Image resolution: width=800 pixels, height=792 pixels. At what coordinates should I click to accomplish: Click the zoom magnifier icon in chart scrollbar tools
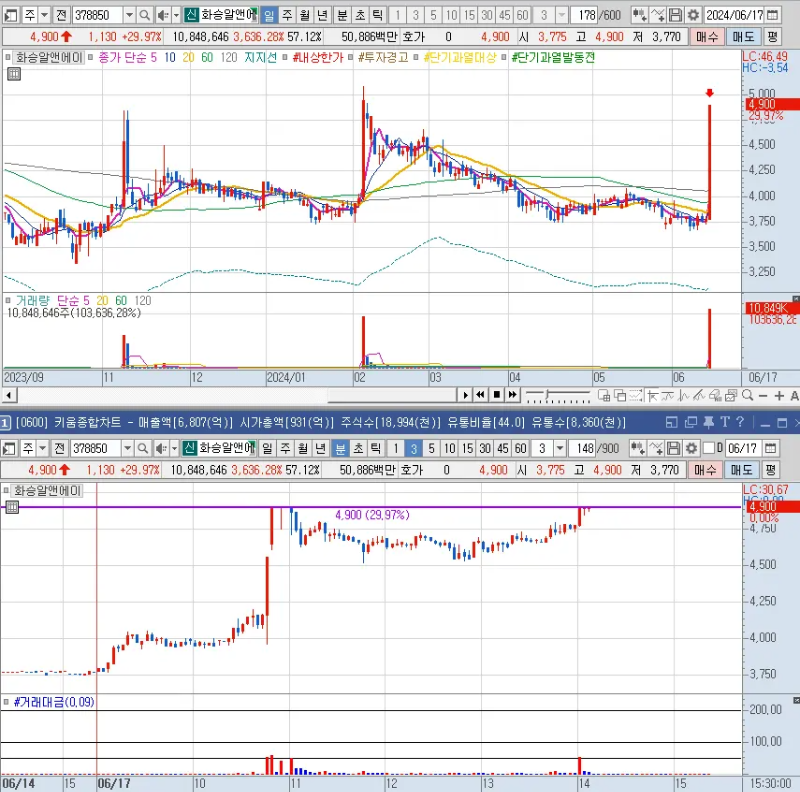[747, 395]
